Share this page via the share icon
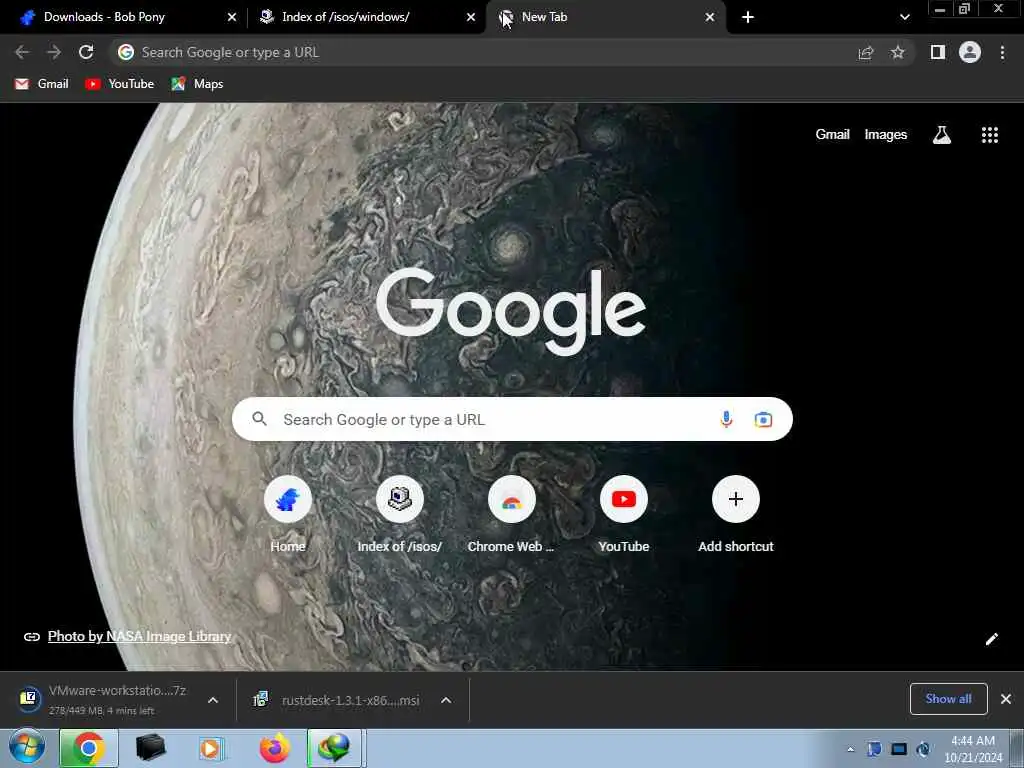 tap(866, 52)
